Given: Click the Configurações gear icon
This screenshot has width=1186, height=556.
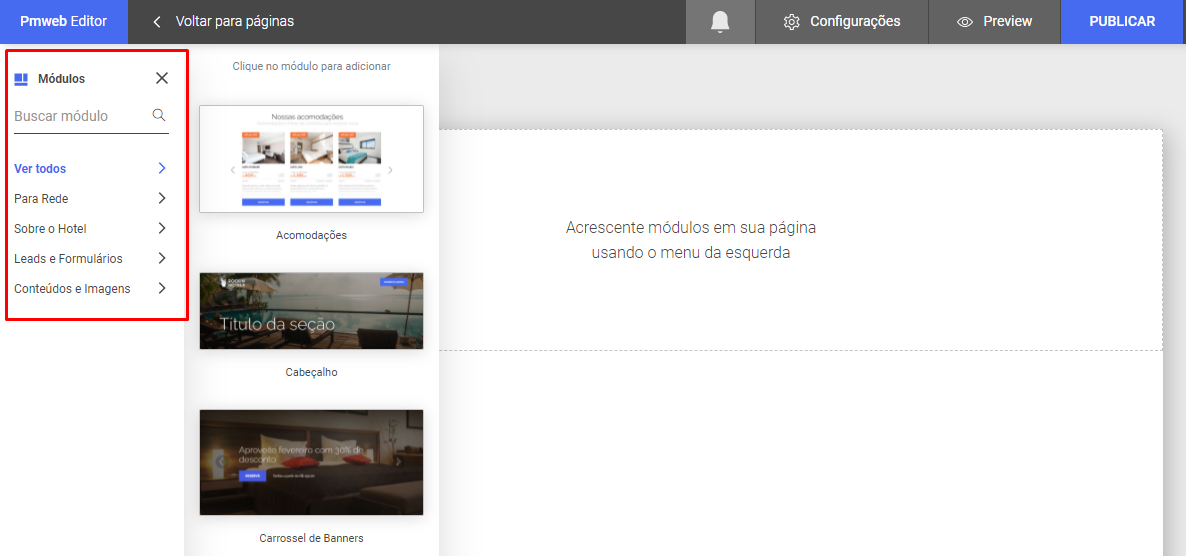Looking at the screenshot, I should (792, 22).
